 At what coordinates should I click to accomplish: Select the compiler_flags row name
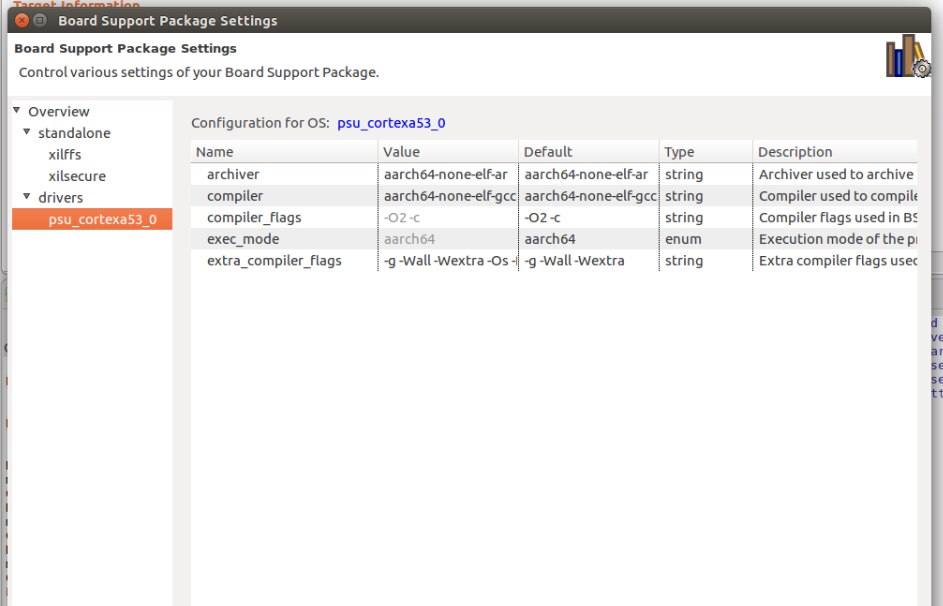253,217
